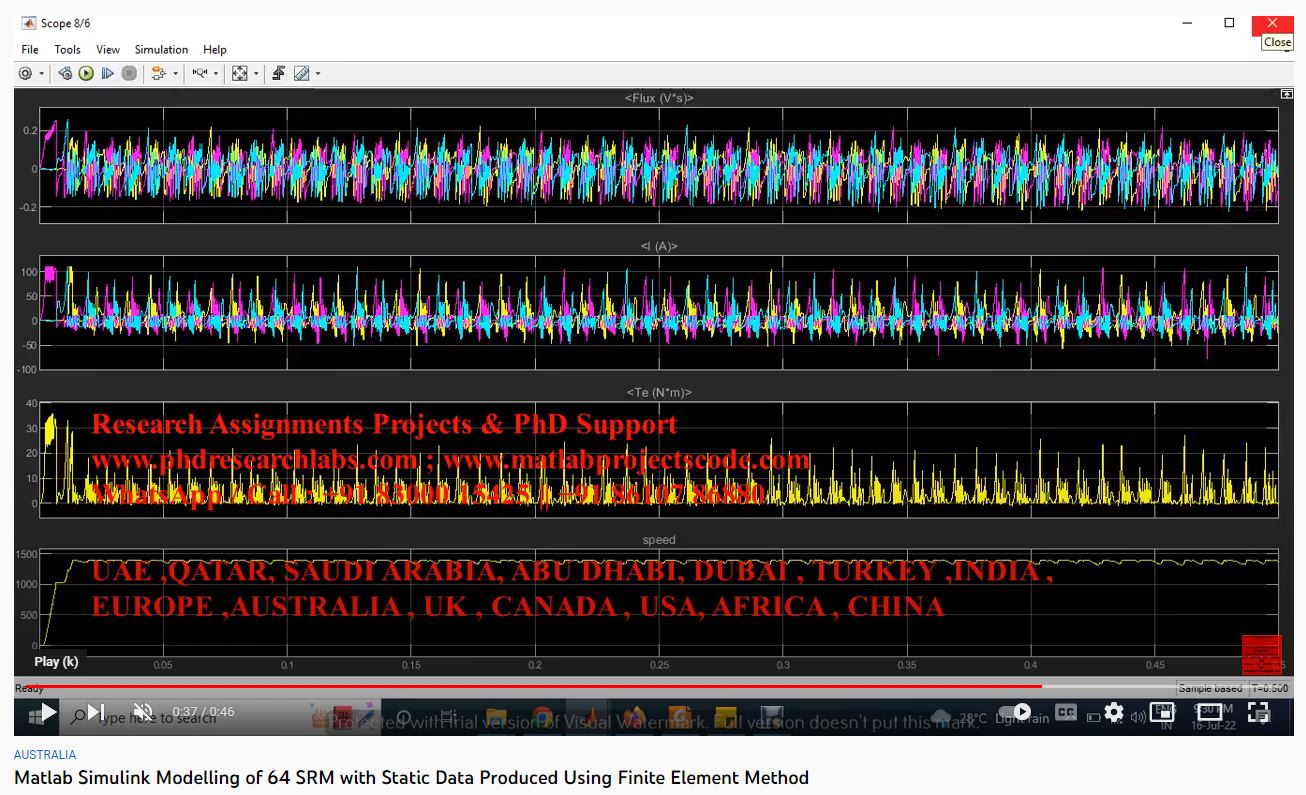This screenshot has width=1306, height=795.
Task: Select the Cursor Measurements ruler icon
Action: click(301, 74)
